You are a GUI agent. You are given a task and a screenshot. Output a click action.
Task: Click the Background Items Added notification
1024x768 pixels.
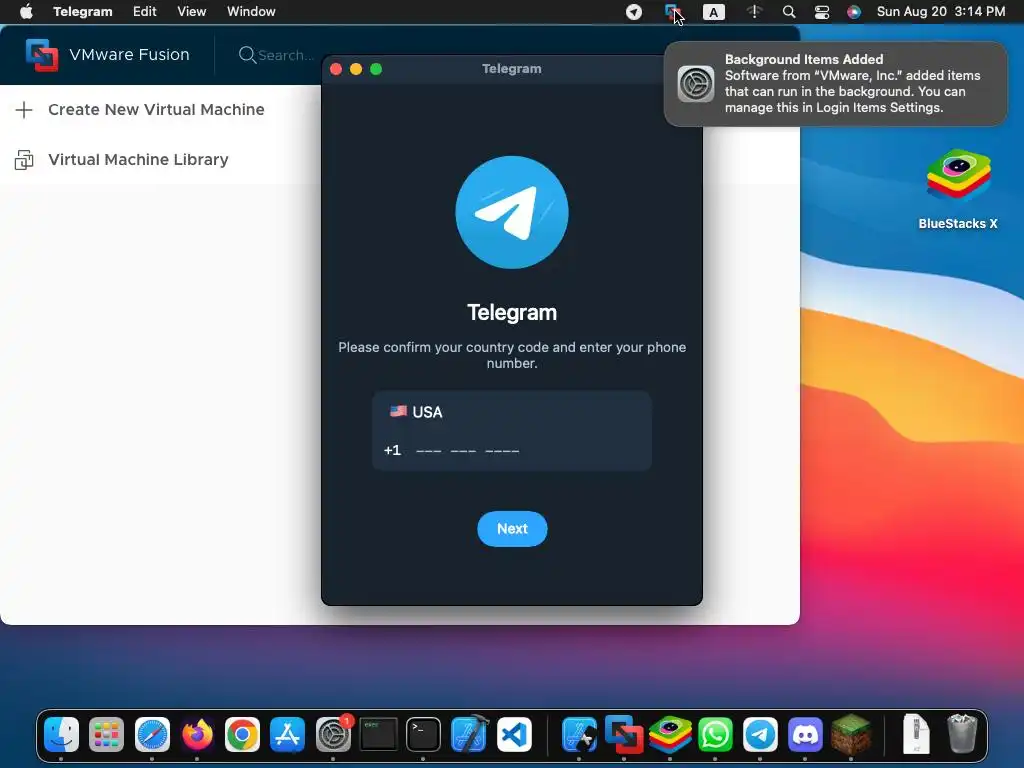click(836, 84)
